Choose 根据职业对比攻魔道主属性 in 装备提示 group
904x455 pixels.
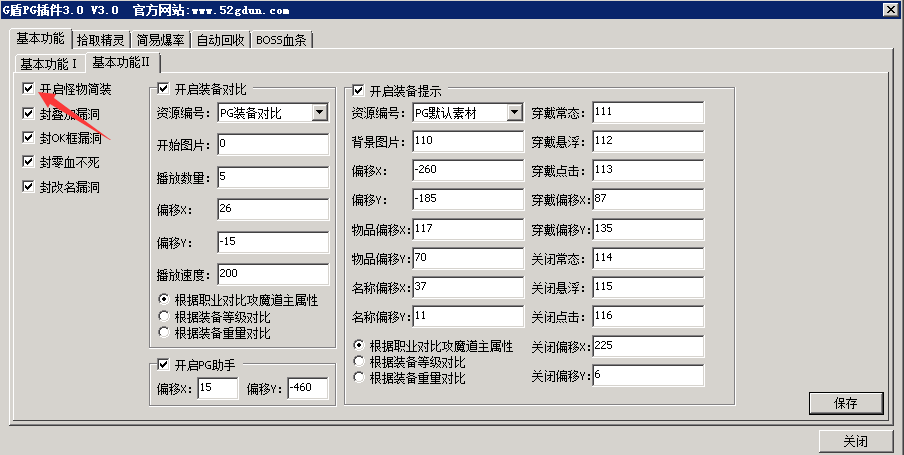click(x=359, y=345)
